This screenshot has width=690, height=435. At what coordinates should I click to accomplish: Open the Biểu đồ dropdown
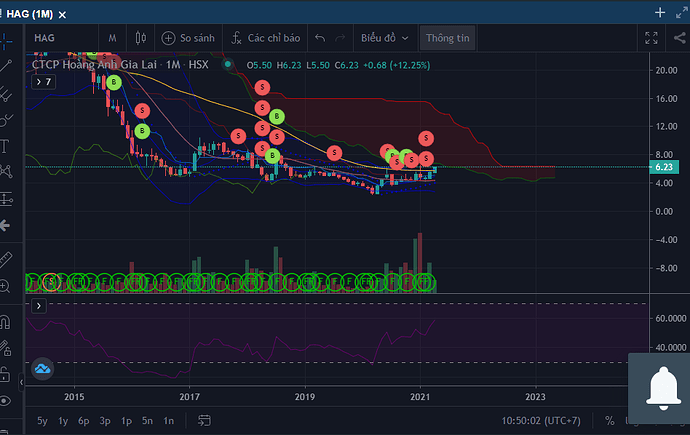click(384, 38)
